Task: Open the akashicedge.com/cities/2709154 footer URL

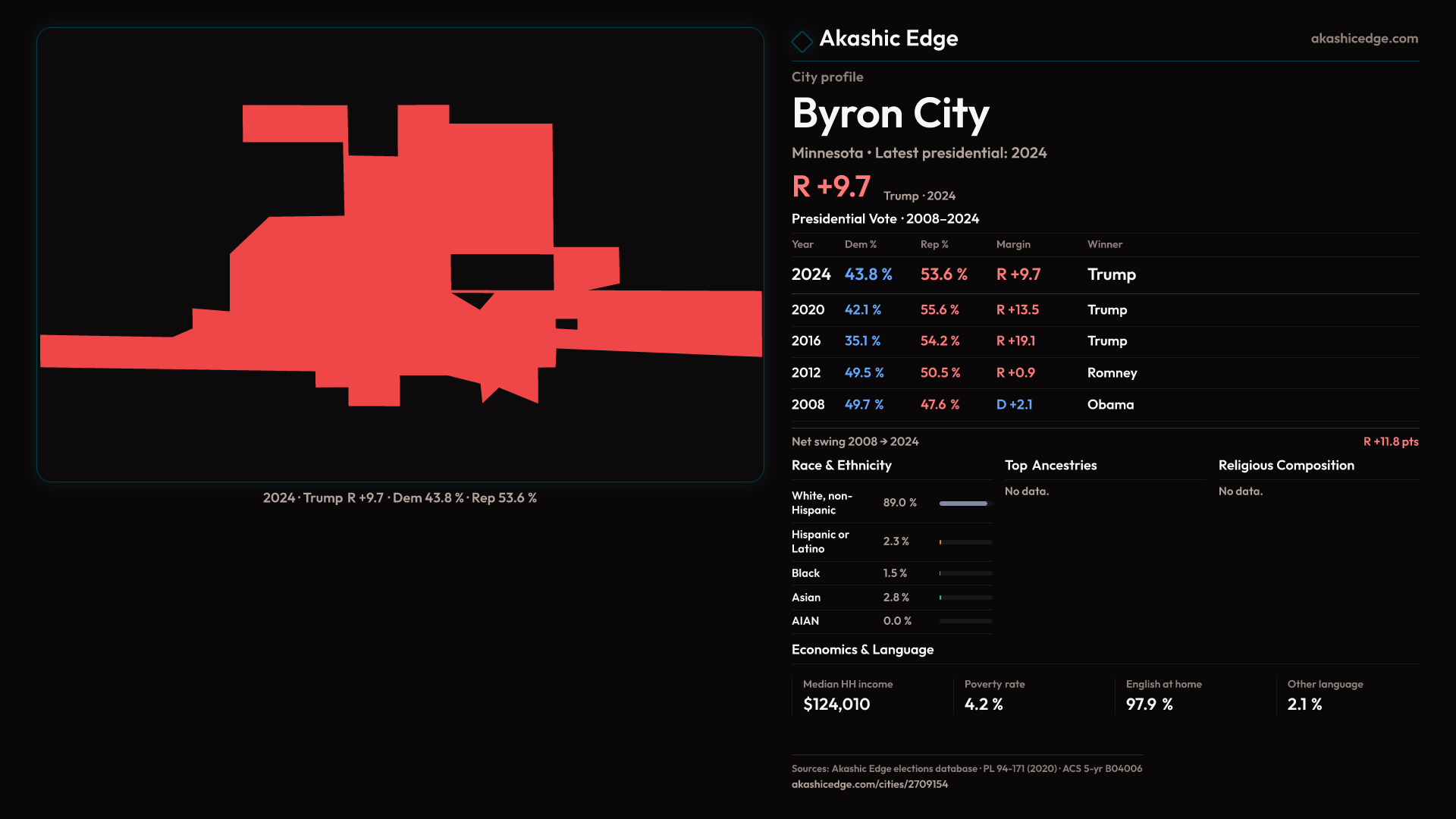Action: 869,784
